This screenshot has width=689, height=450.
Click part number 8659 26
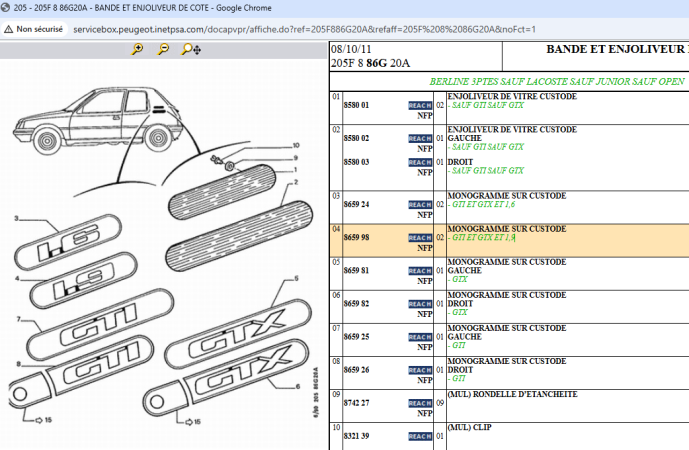(x=357, y=370)
